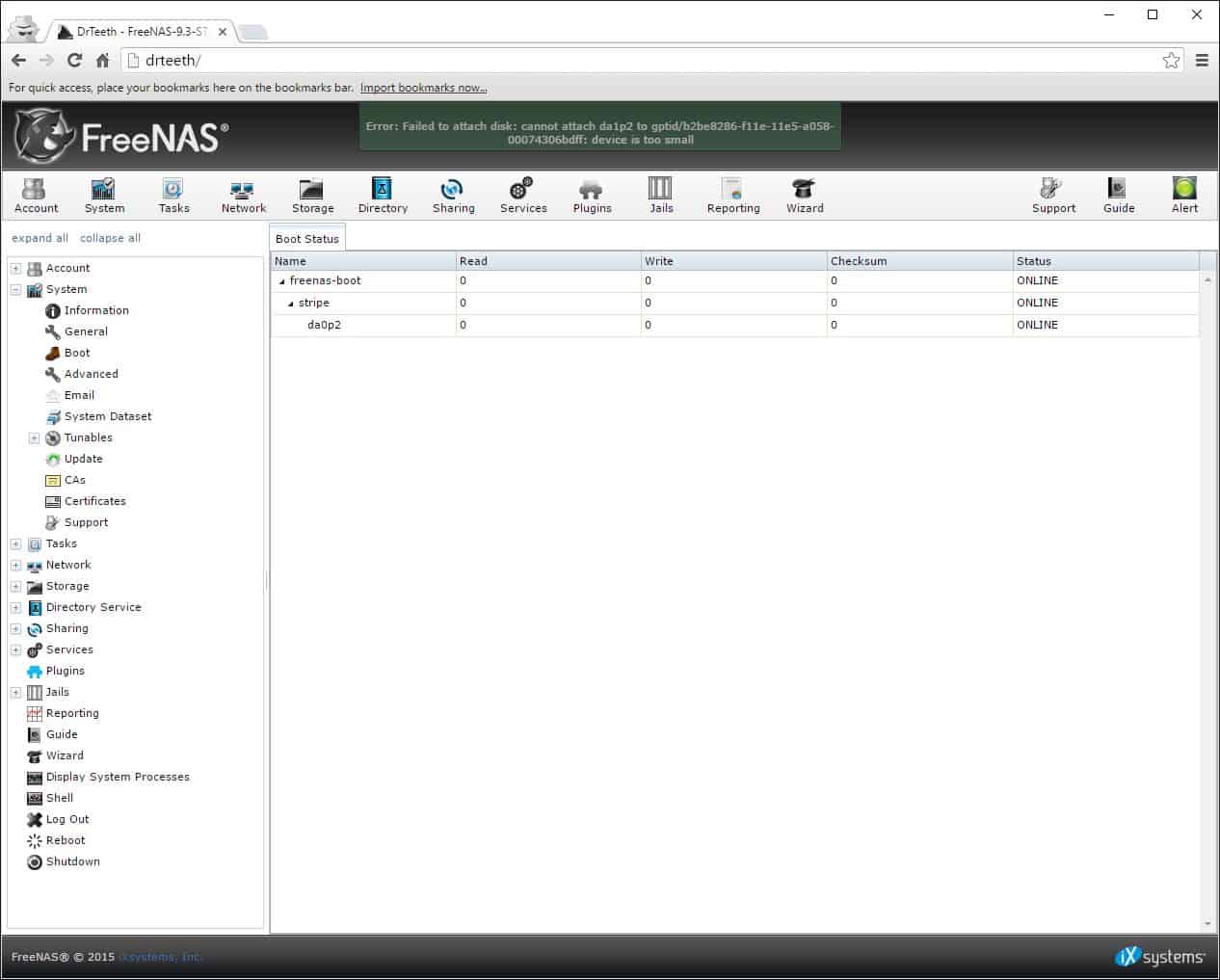
Task: Click the iXsystems, Inc. footer link
Action: 161,957
